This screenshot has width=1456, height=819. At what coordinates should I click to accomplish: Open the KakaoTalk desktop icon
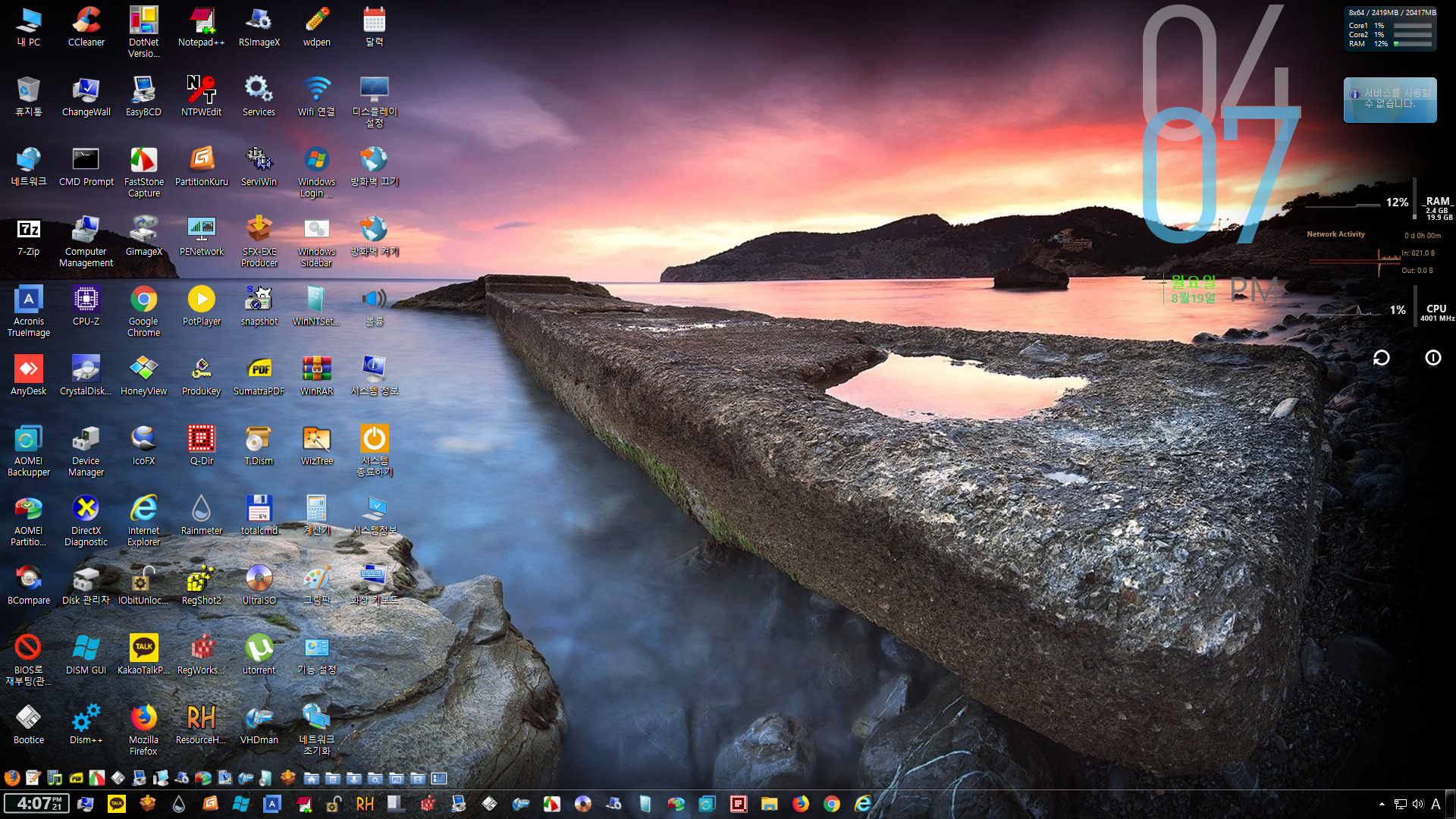[143, 655]
